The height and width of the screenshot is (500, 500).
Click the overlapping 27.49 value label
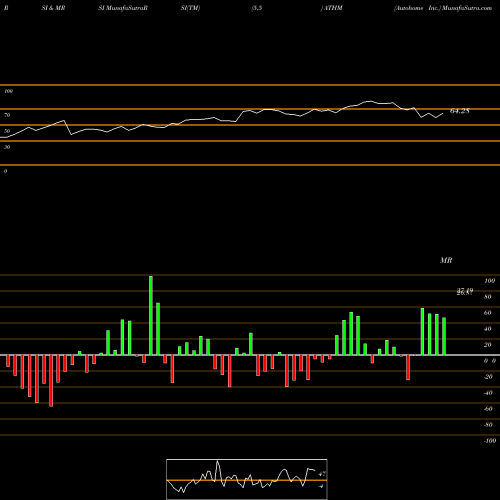(465, 291)
